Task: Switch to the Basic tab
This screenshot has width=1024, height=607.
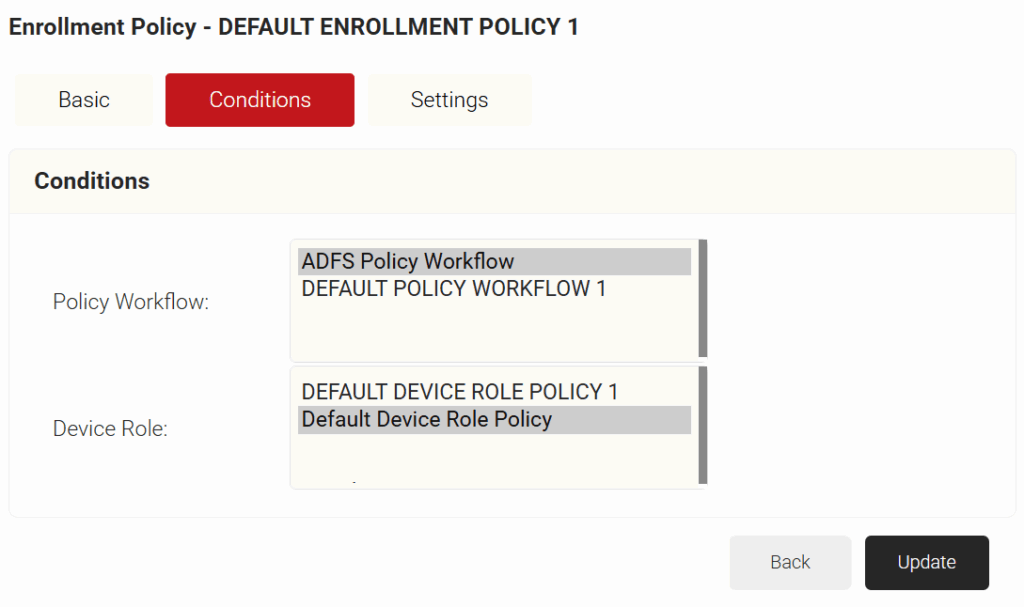Action: pyautogui.click(x=84, y=100)
